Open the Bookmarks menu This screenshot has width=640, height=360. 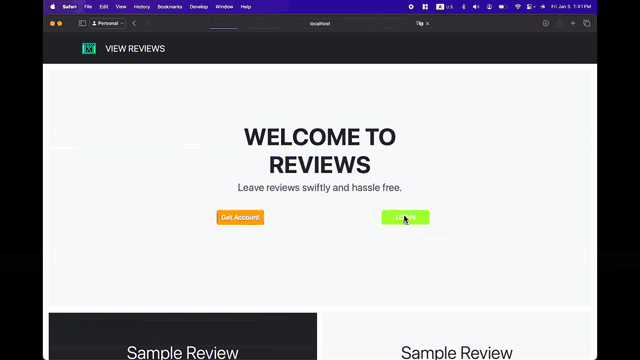click(x=170, y=7)
